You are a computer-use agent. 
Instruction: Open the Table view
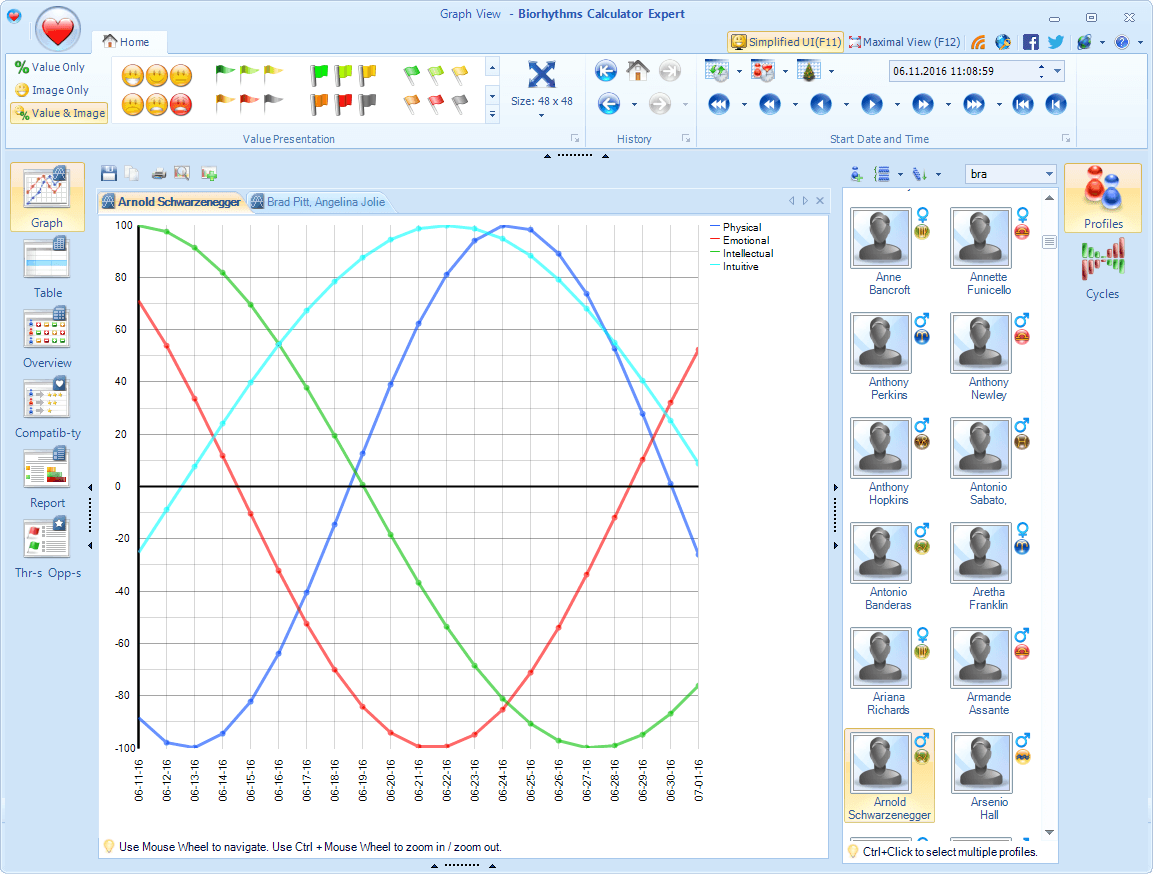tap(47, 268)
